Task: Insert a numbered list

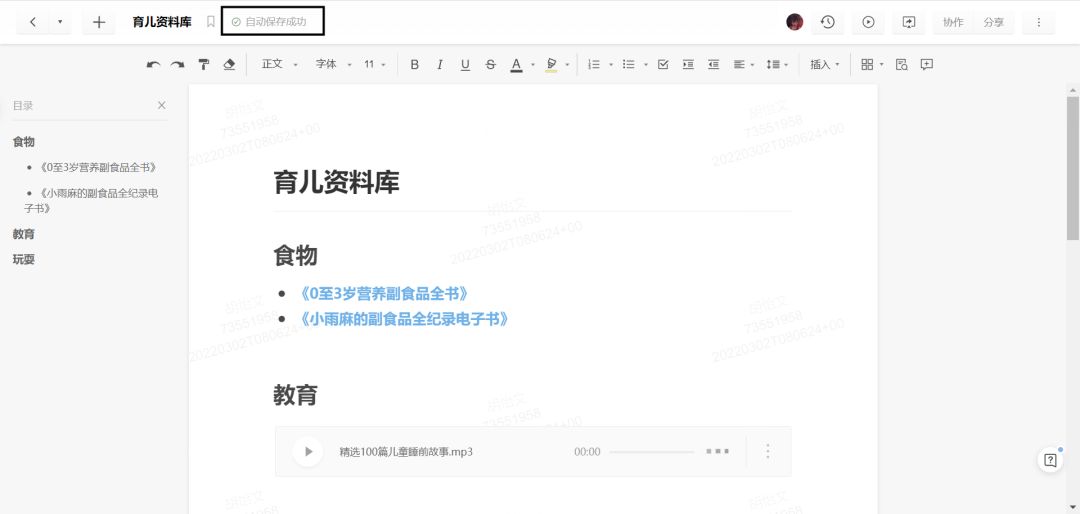Action: 594,64
